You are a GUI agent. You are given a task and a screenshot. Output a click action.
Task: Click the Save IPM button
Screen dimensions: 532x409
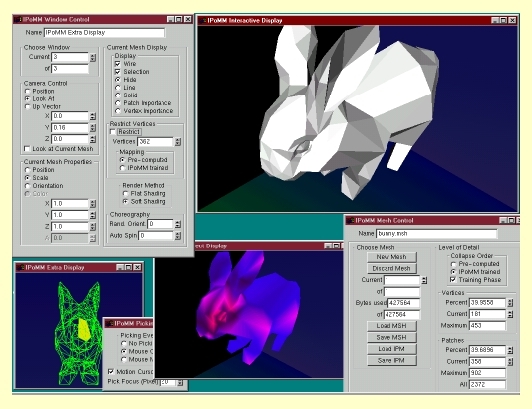tap(392, 360)
